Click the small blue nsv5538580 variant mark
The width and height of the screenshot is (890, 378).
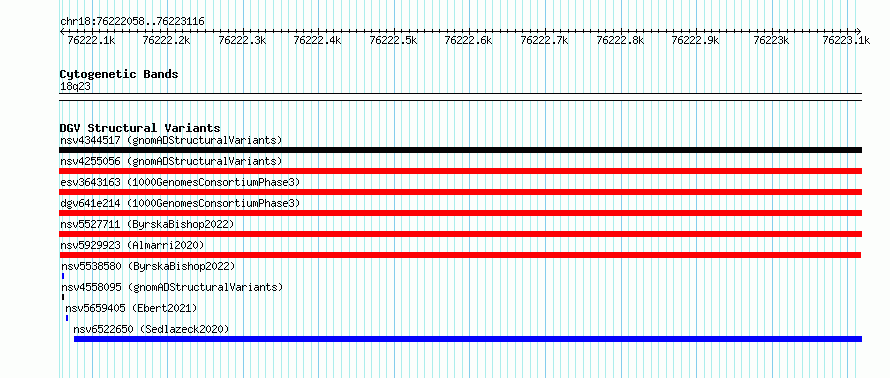[63, 276]
